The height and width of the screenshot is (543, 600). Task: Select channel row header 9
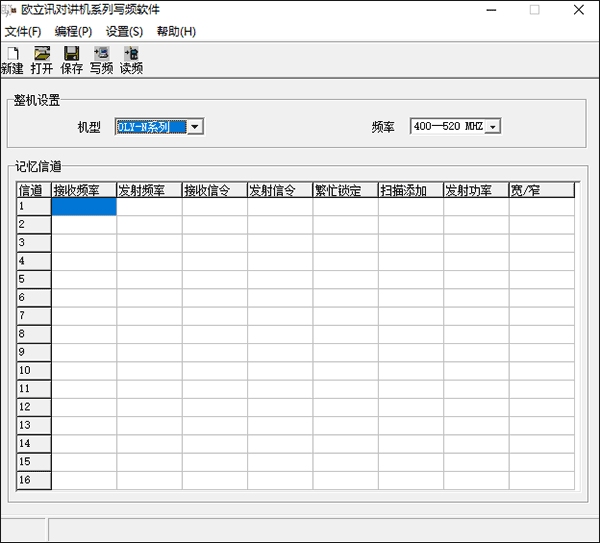pyautogui.click(x=34, y=353)
